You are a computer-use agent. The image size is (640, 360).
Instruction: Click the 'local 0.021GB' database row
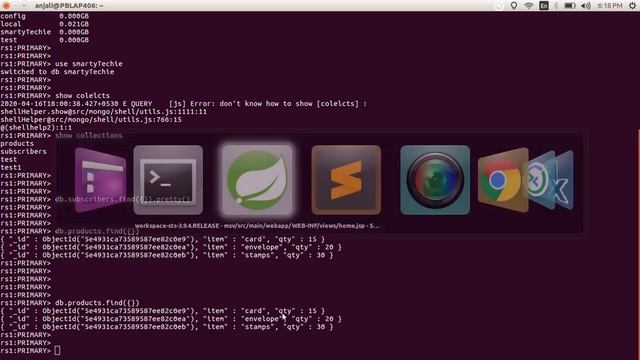click(x=44, y=24)
